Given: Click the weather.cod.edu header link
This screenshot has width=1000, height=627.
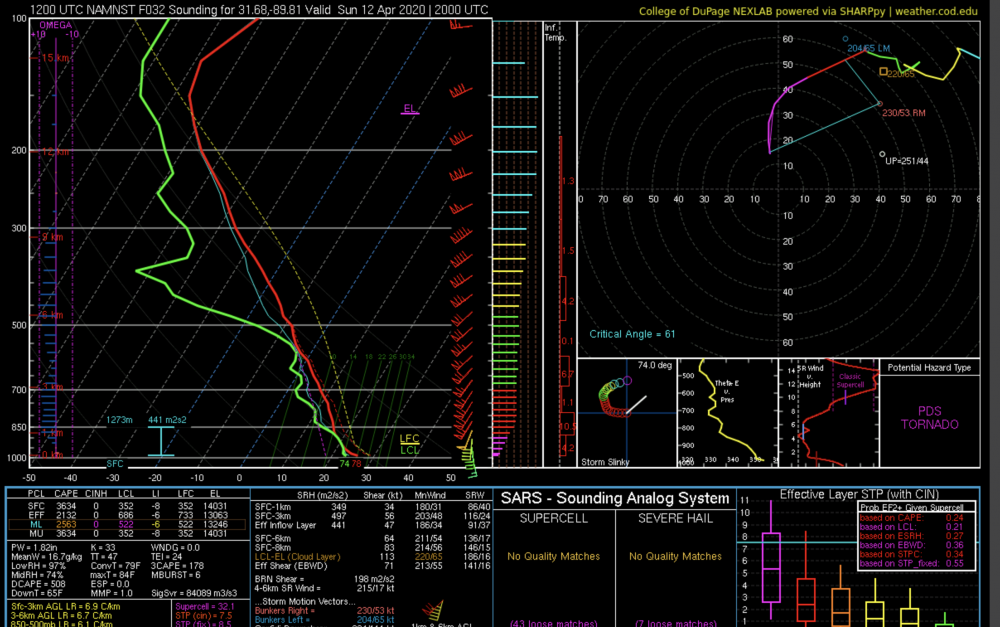Looking at the screenshot, I should pos(936,11).
